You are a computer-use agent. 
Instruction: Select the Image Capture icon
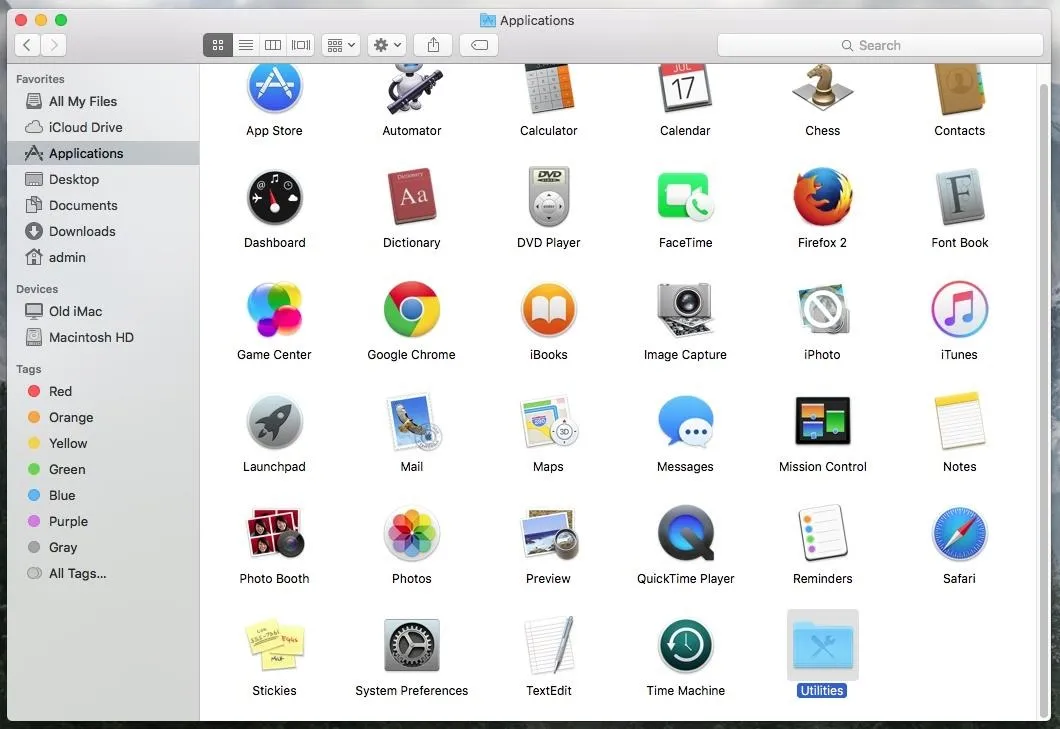click(685, 309)
